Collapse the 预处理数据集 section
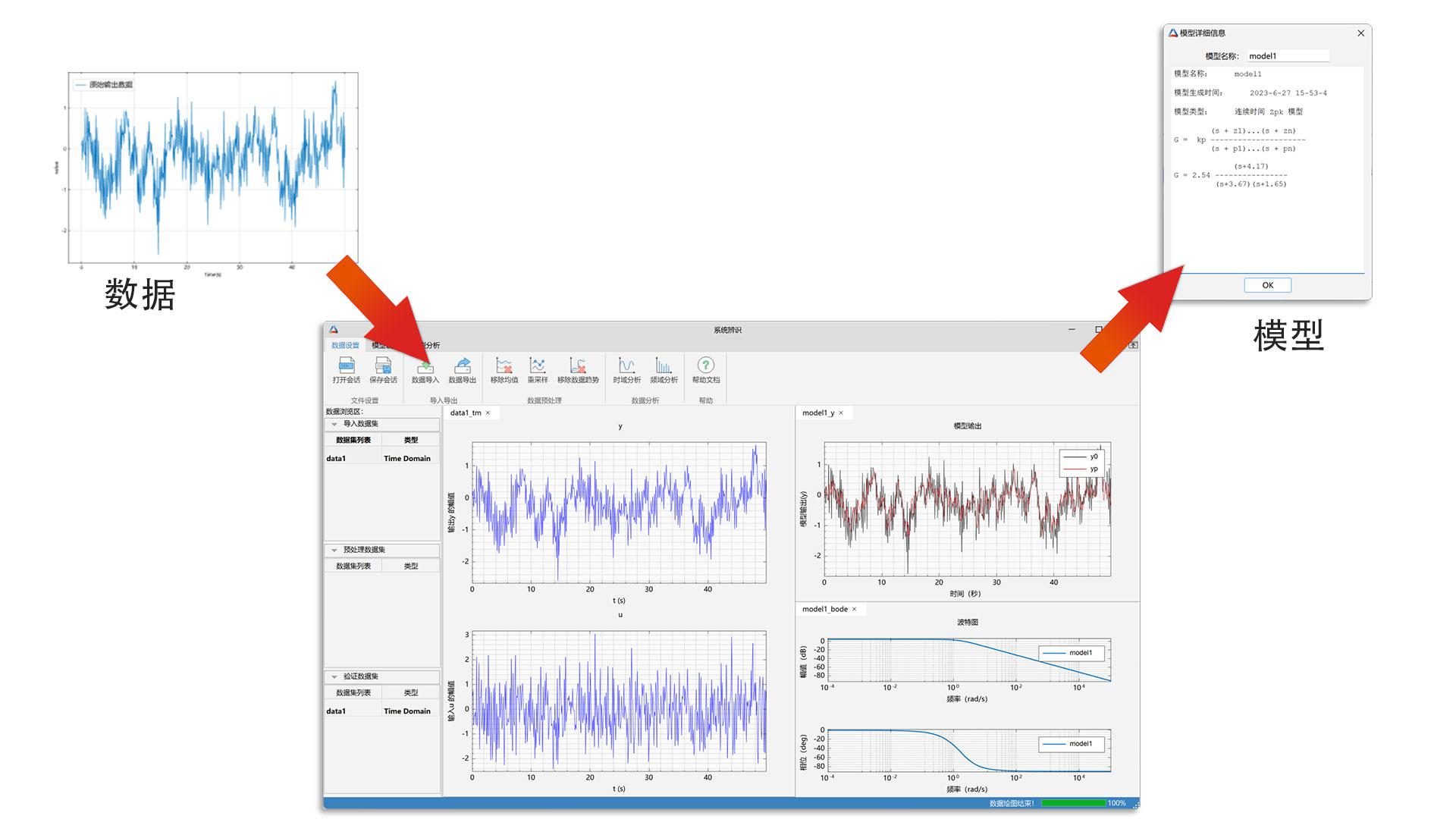Viewport: 1456px width, 819px height. (x=334, y=550)
